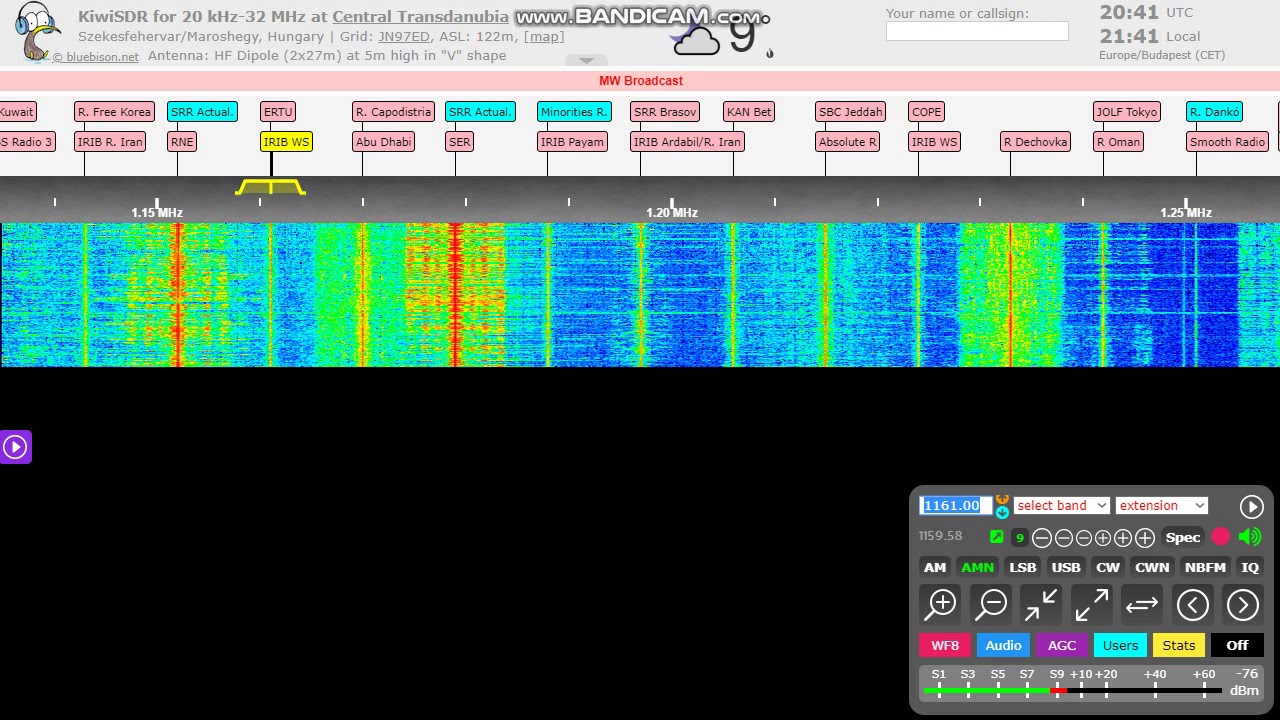Click the zoom out magnifier icon
The image size is (1280, 720).
[x=991, y=604]
